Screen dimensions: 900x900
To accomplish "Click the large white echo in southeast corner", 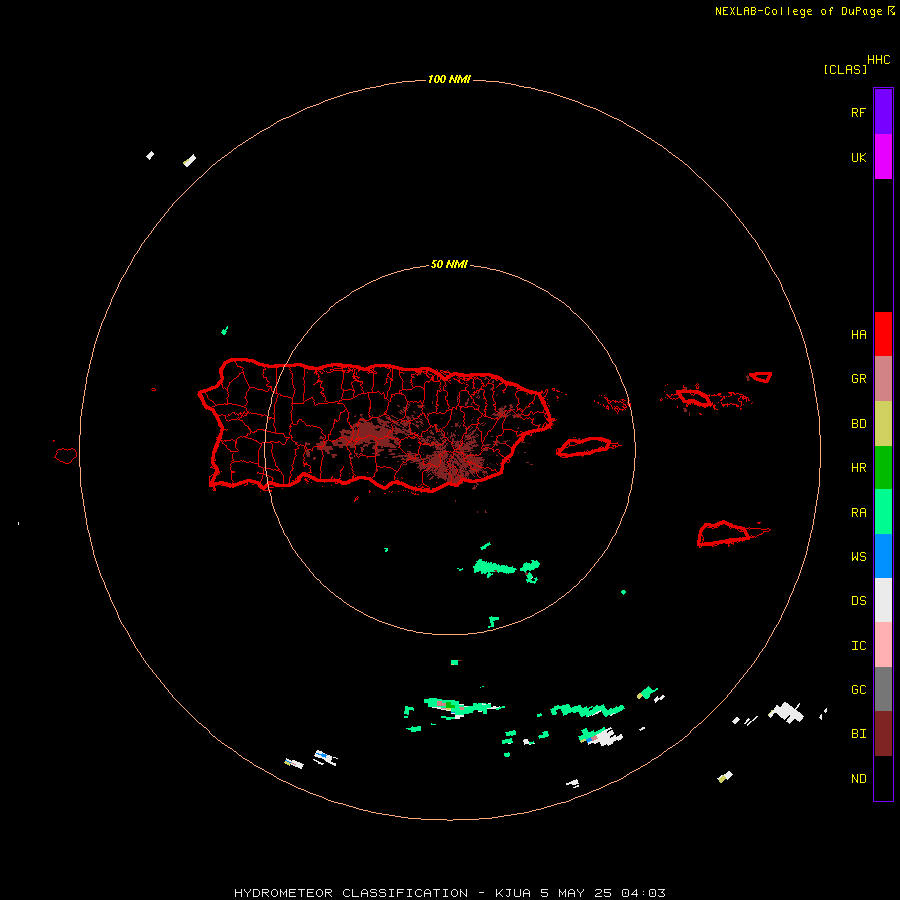I will [786, 713].
